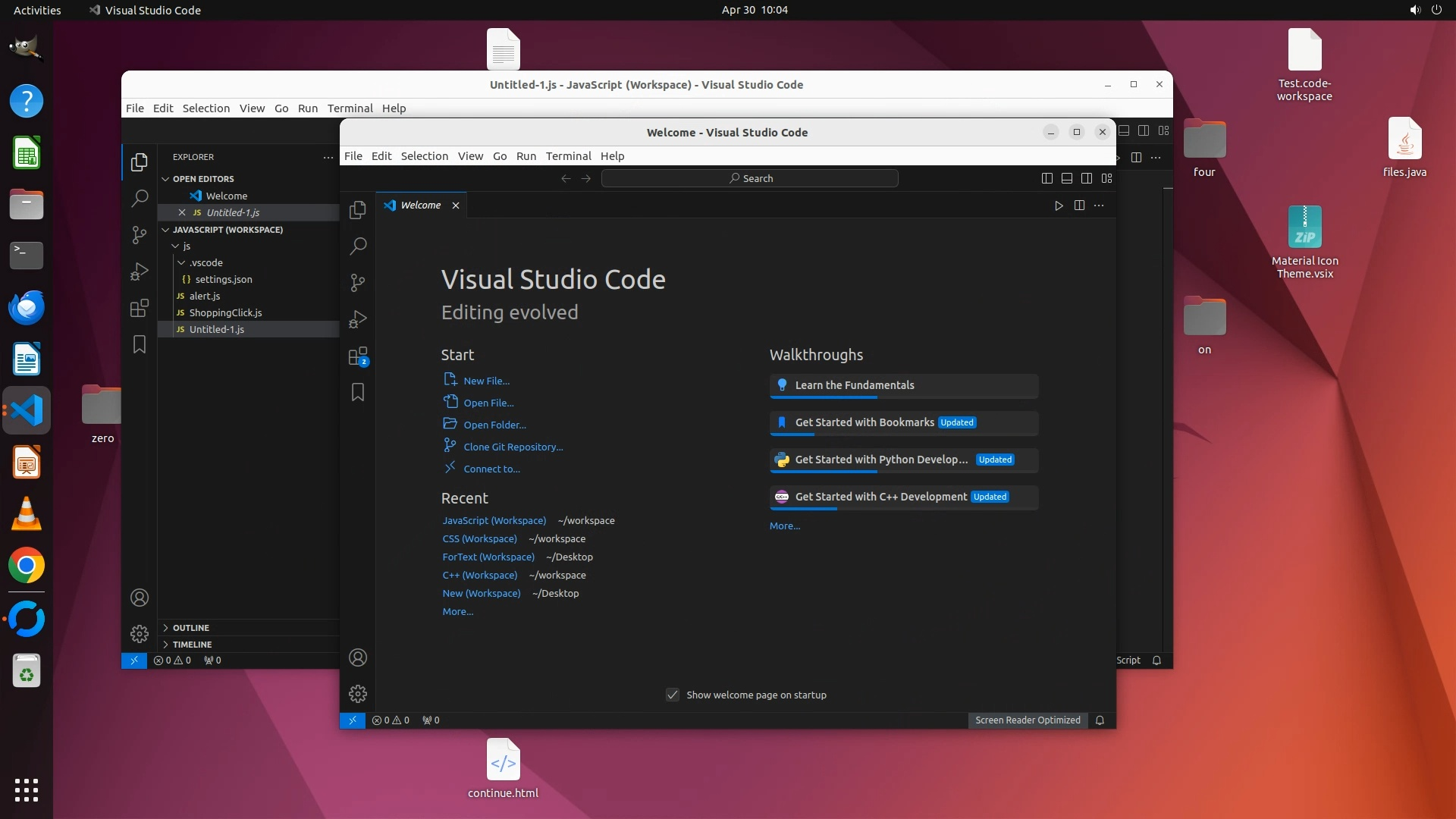The image size is (1456, 819).
Task: Open Run and Debug in front window
Action: [358, 319]
